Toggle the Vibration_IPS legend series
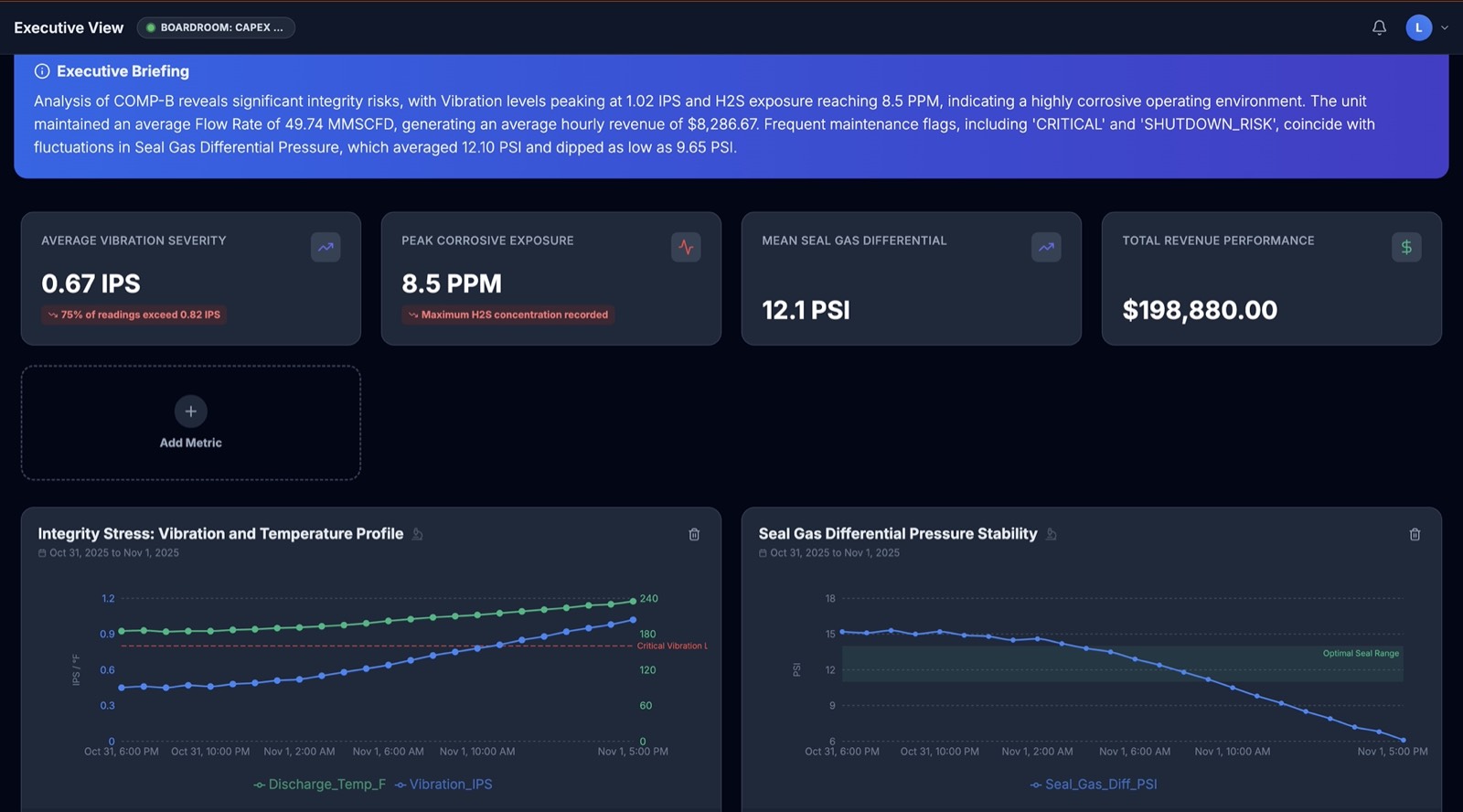The width and height of the screenshot is (1463, 812). (443, 785)
